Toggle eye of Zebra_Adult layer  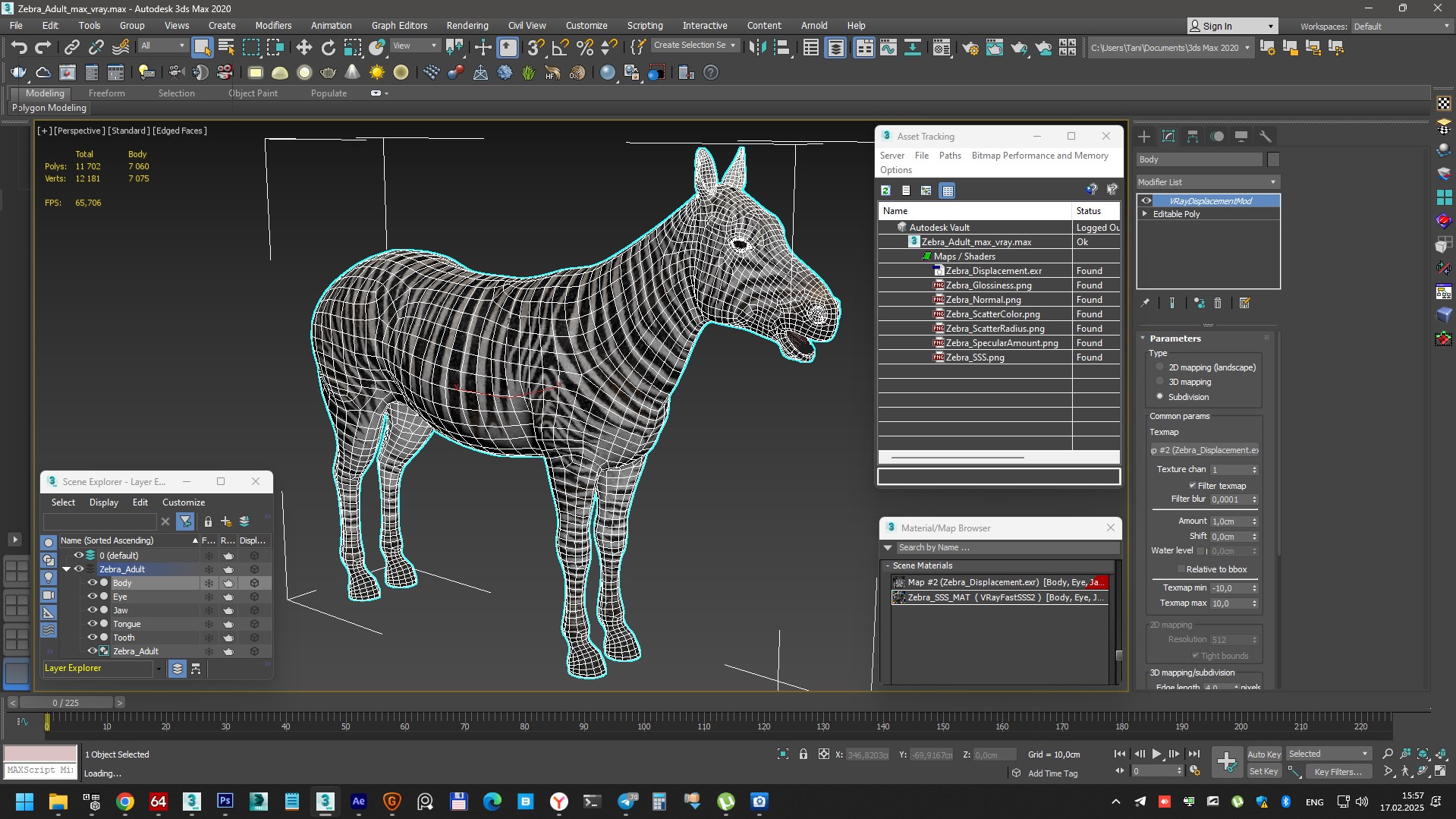79,569
